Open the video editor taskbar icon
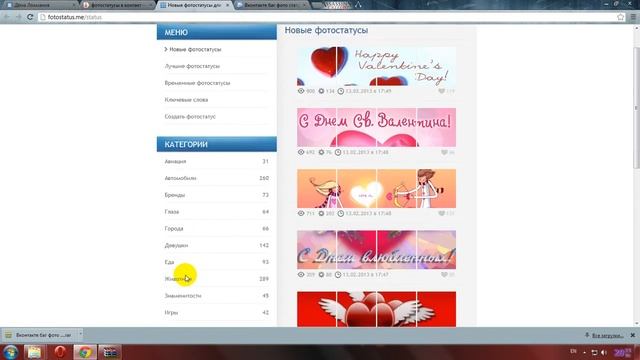 pos(110,352)
